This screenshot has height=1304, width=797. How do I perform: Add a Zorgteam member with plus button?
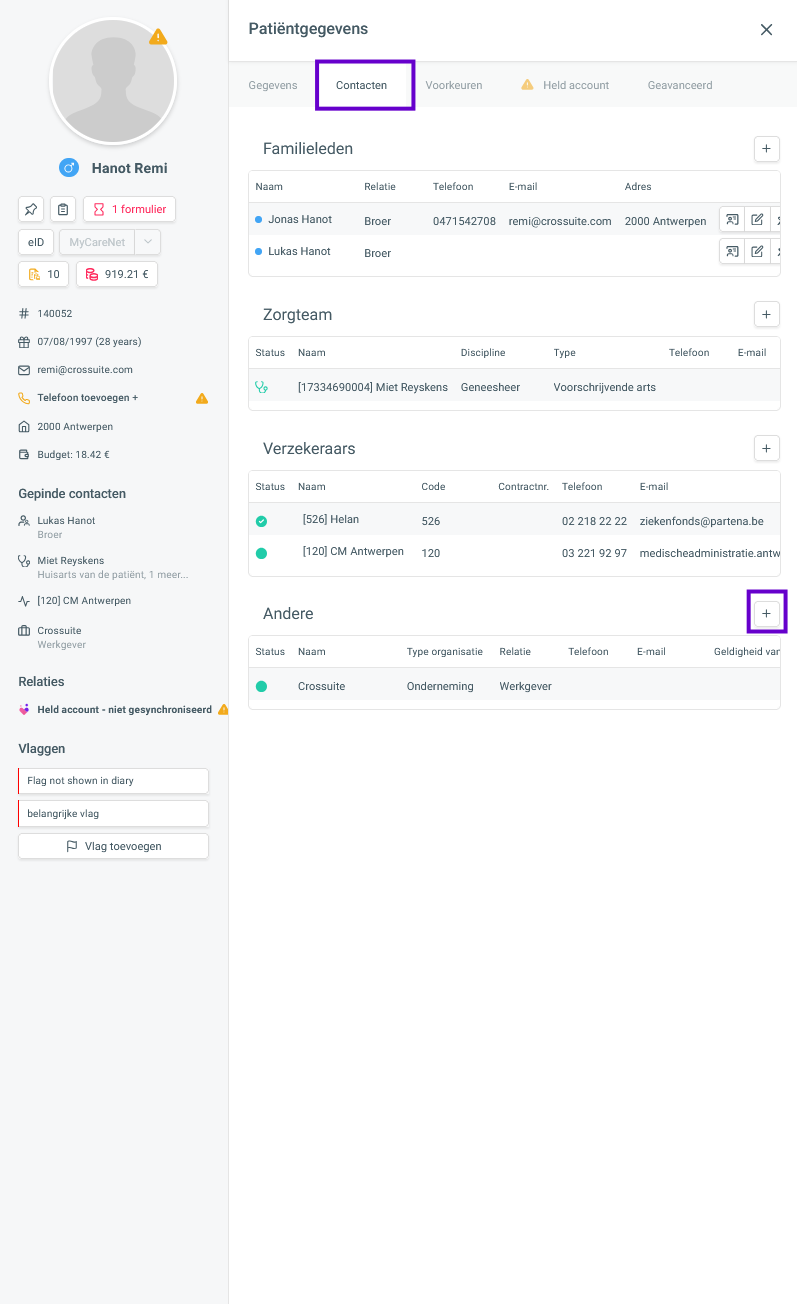[766, 314]
